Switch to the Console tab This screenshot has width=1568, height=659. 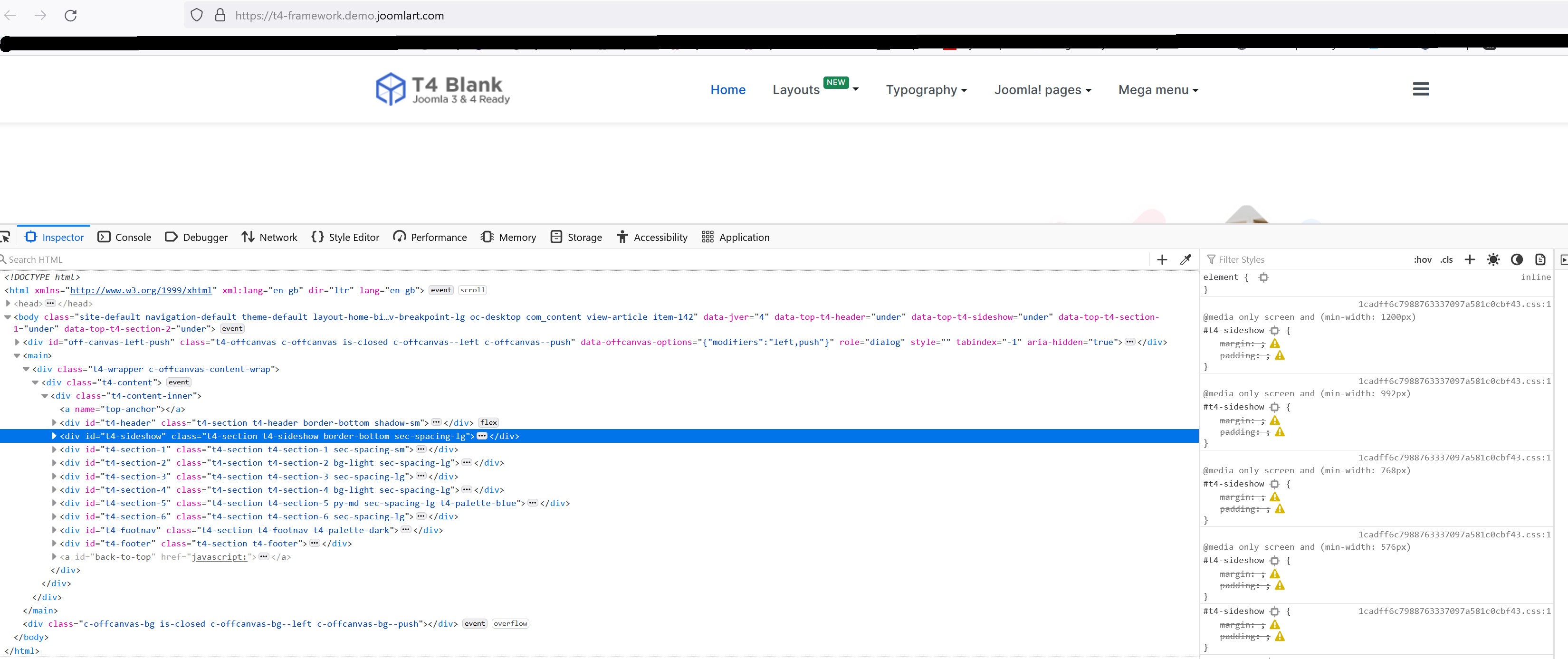point(125,237)
